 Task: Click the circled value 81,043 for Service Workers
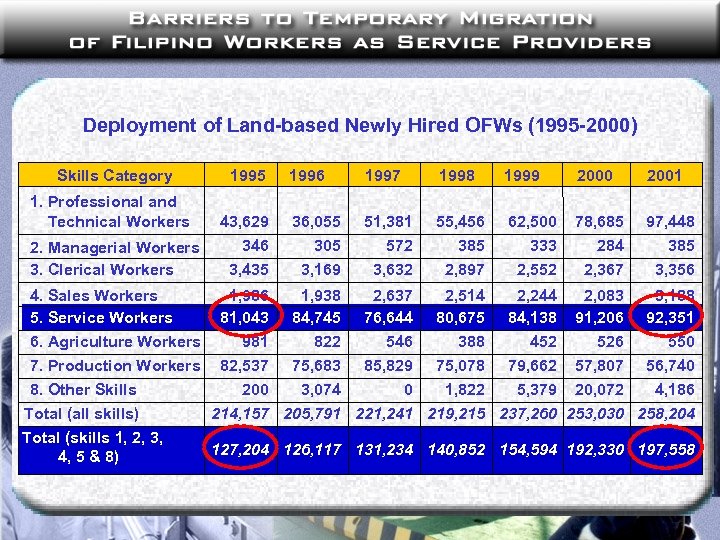244,318
